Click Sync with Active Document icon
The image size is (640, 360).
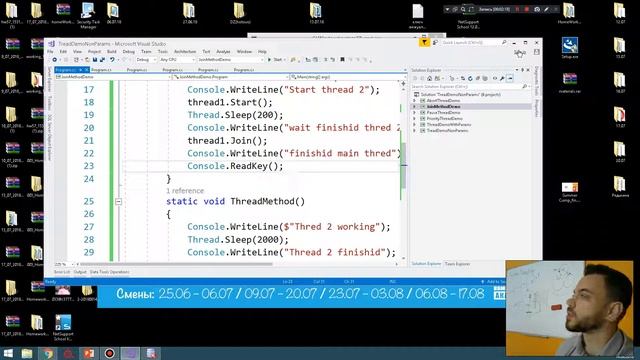pyautogui.click(x=463, y=78)
